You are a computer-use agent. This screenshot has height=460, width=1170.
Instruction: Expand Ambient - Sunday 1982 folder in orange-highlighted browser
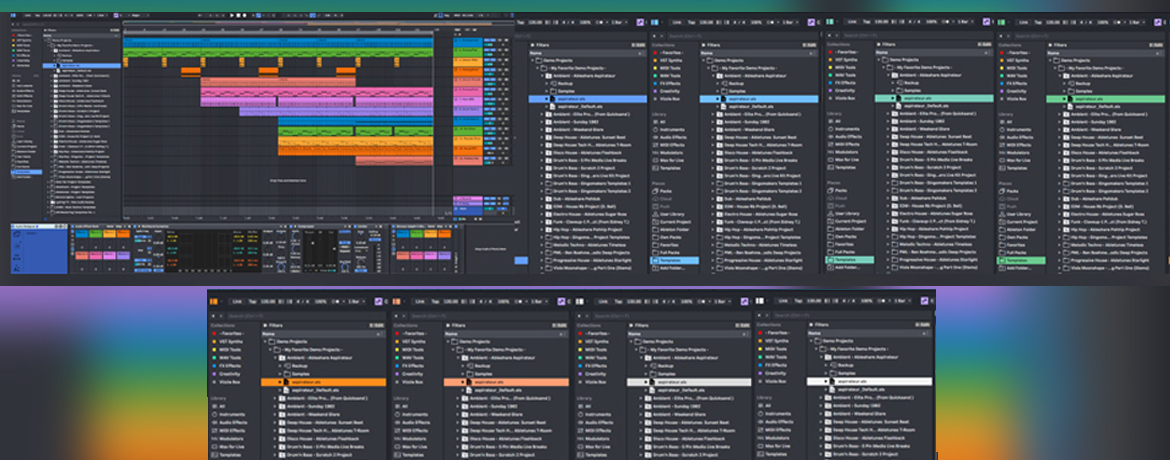pyautogui.click(x=275, y=407)
